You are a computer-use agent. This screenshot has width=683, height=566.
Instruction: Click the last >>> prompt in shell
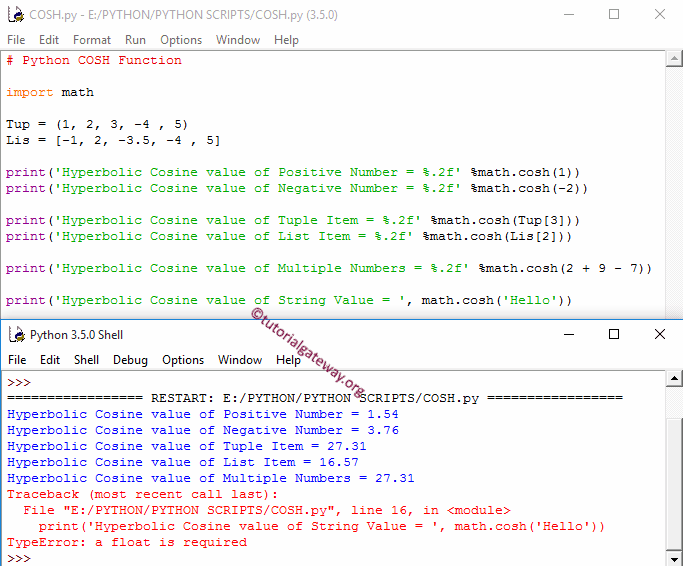point(19,559)
